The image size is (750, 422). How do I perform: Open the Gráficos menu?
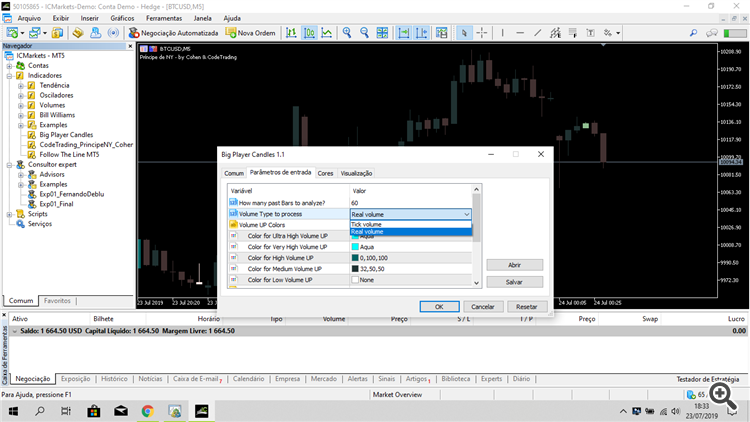pos(122,18)
